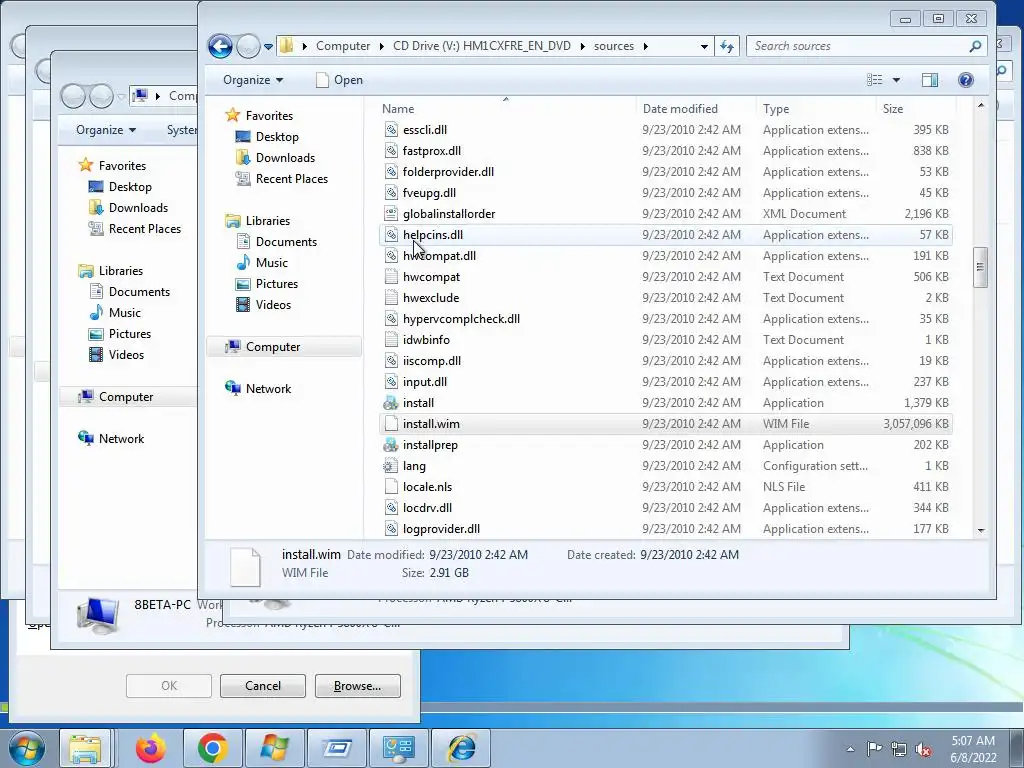This screenshot has height=768, width=1024.
Task: Open Desktop in front window navigation pane
Action: (277, 136)
